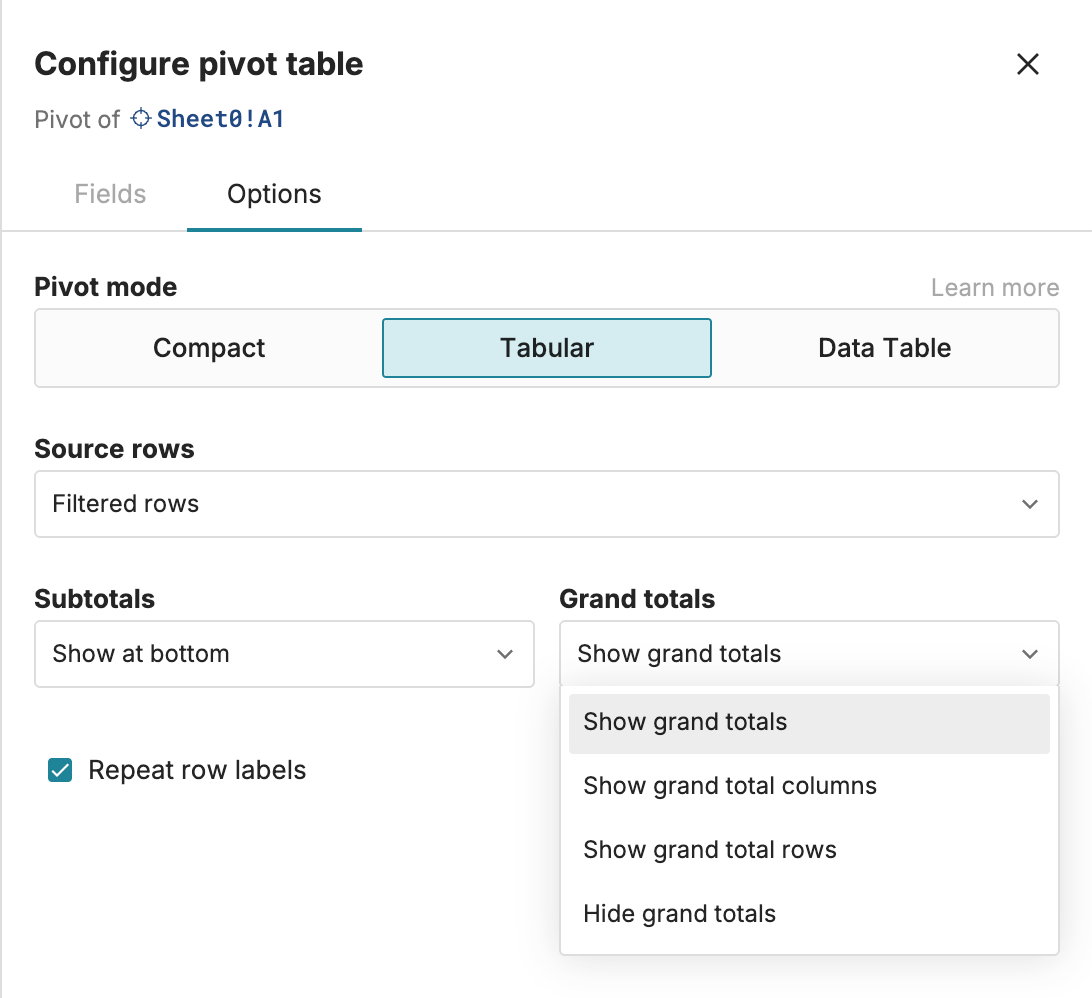Open the Source rows Filtered rows dropdown
This screenshot has height=998, width=1092.
tap(547, 504)
